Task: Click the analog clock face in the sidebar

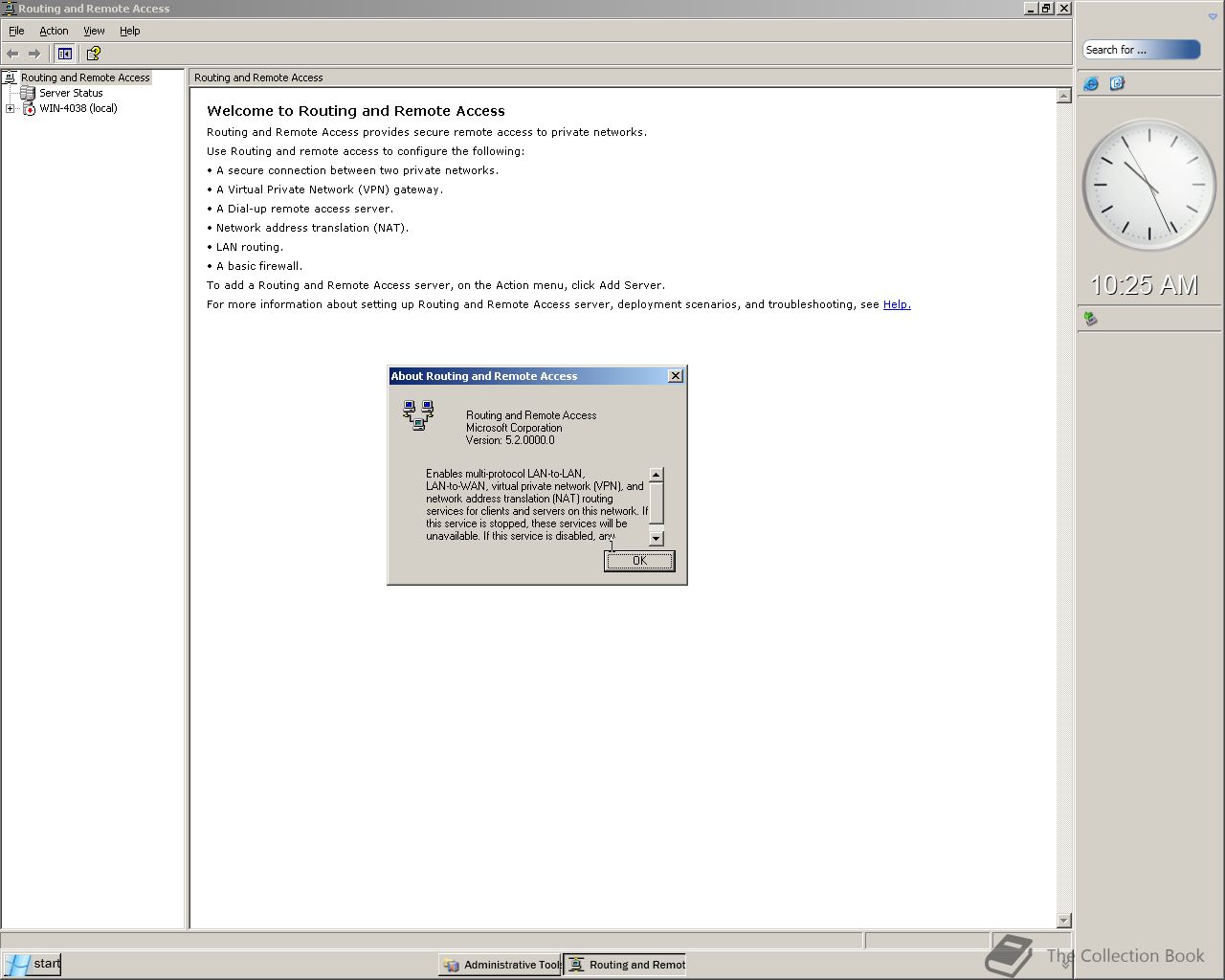Action: click(1149, 185)
